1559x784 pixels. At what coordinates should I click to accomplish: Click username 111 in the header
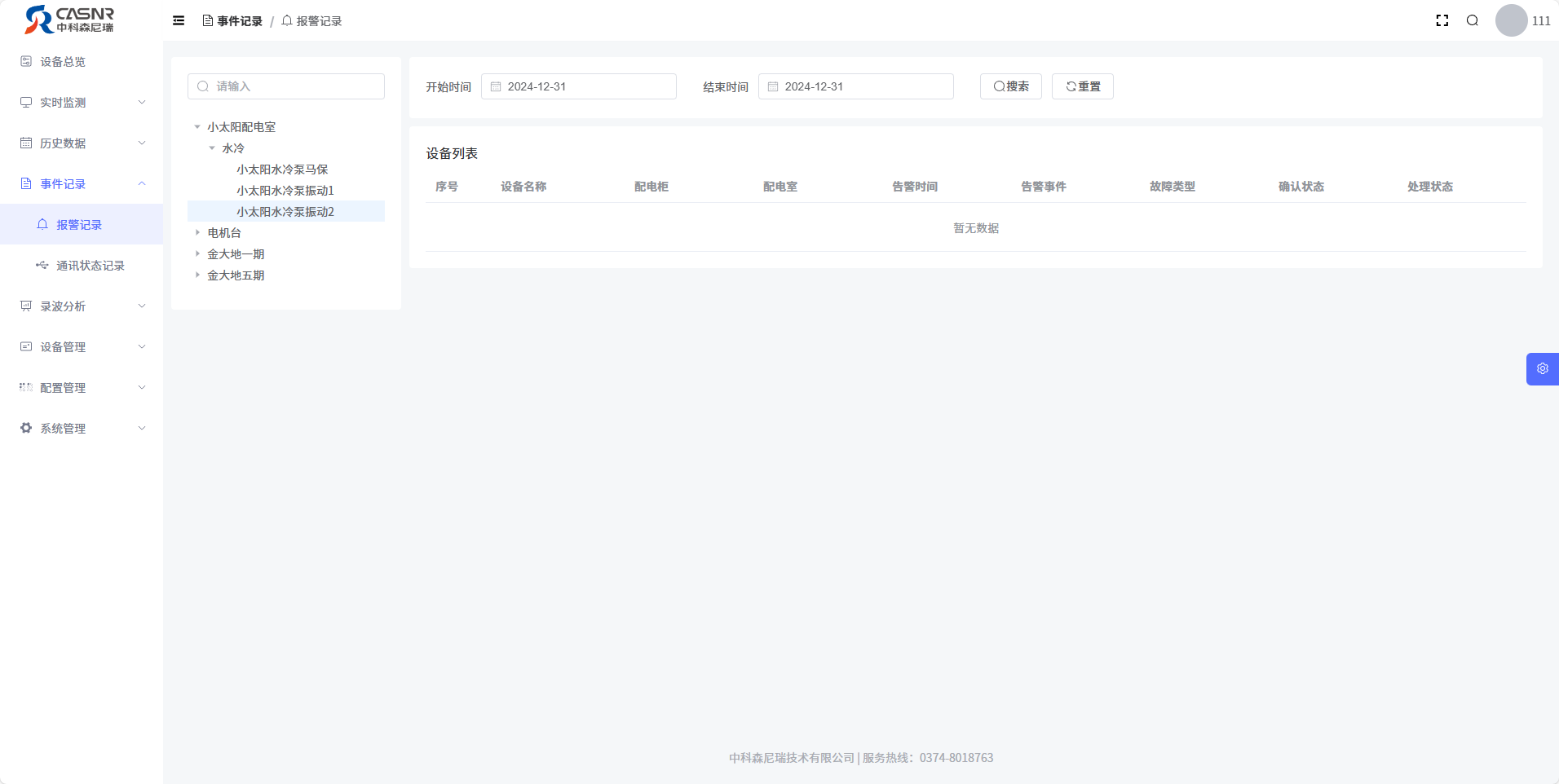tap(1541, 21)
